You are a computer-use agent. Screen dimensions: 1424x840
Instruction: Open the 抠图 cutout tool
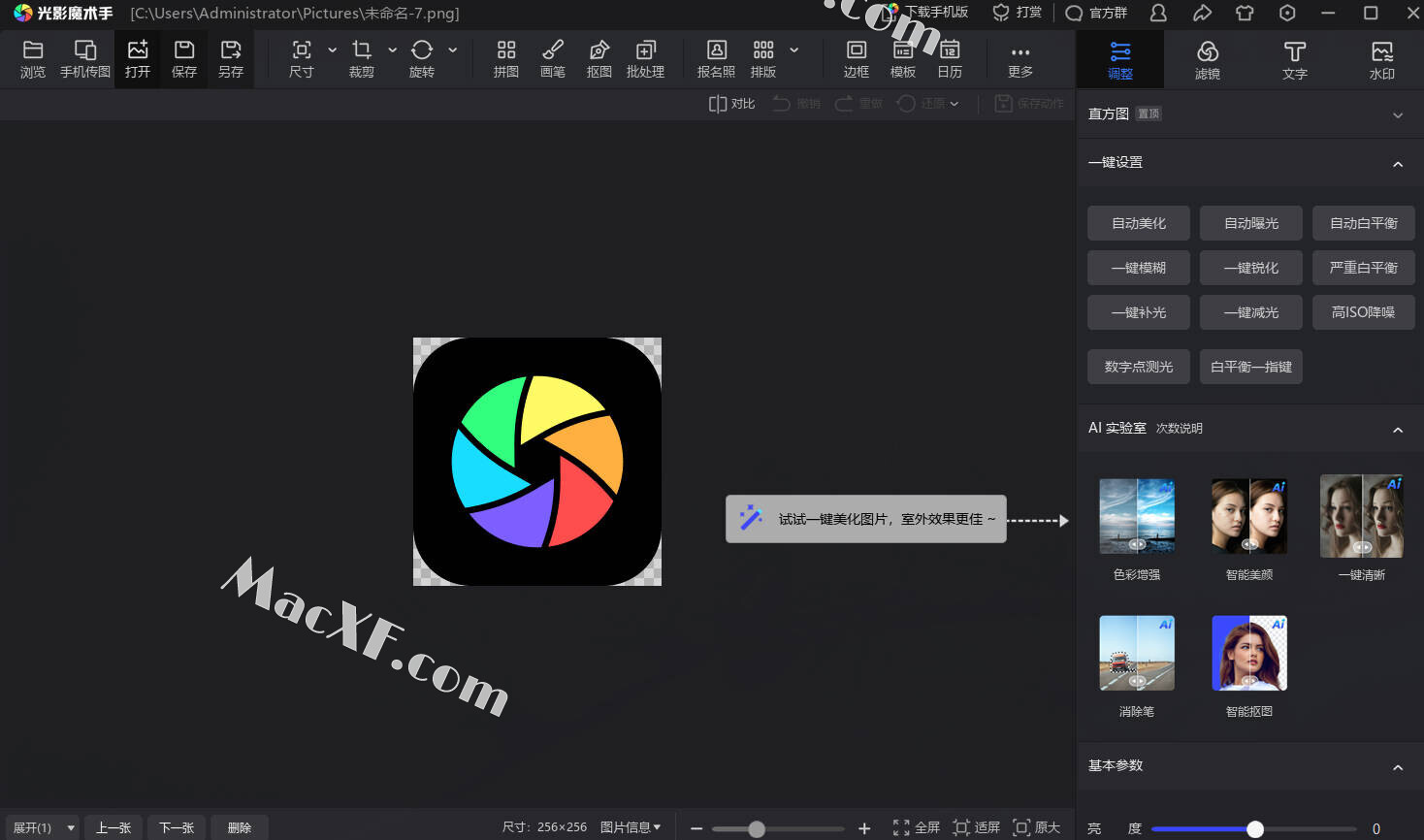point(599,59)
